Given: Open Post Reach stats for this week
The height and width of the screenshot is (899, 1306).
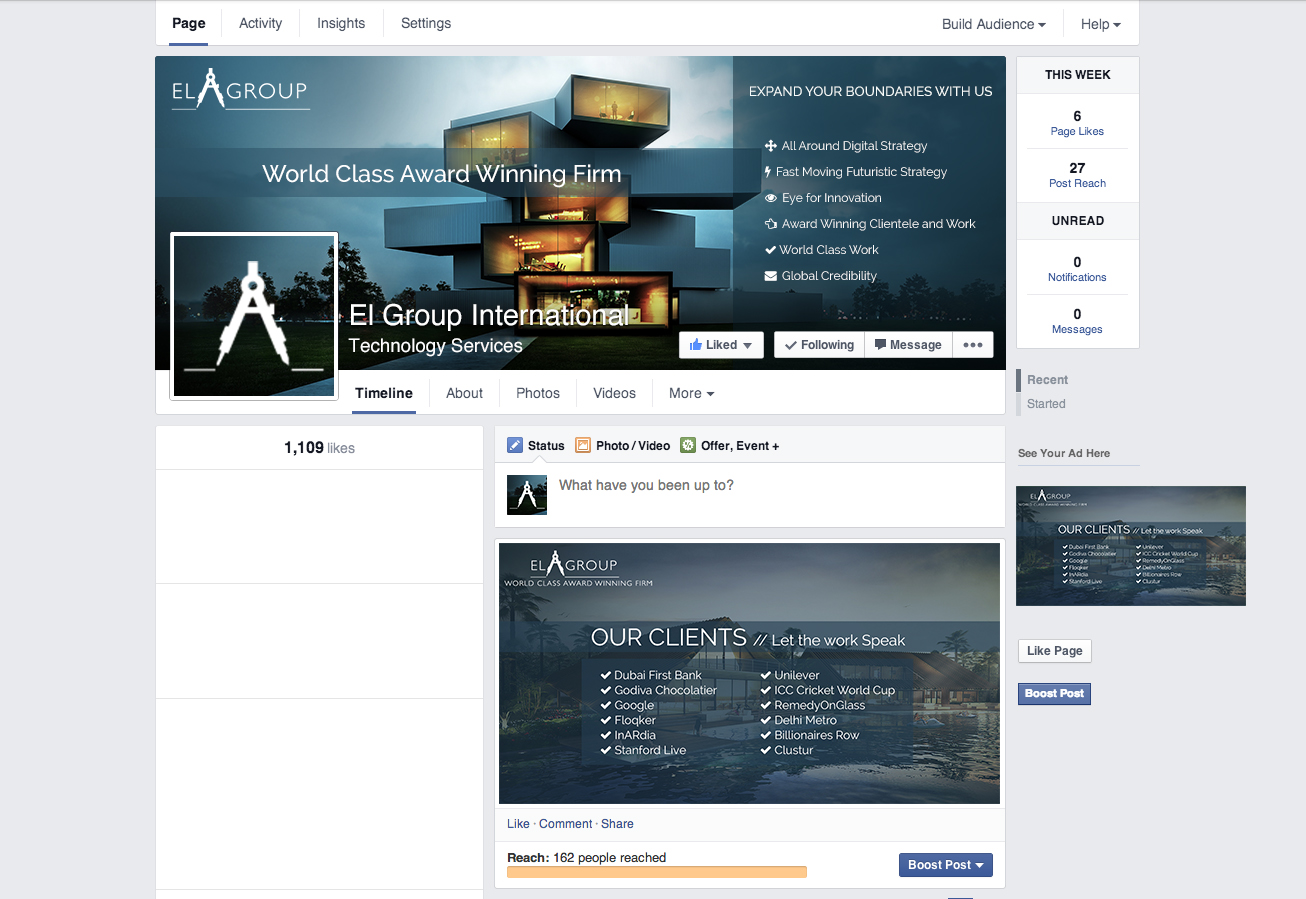Looking at the screenshot, I should pos(1077,174).
